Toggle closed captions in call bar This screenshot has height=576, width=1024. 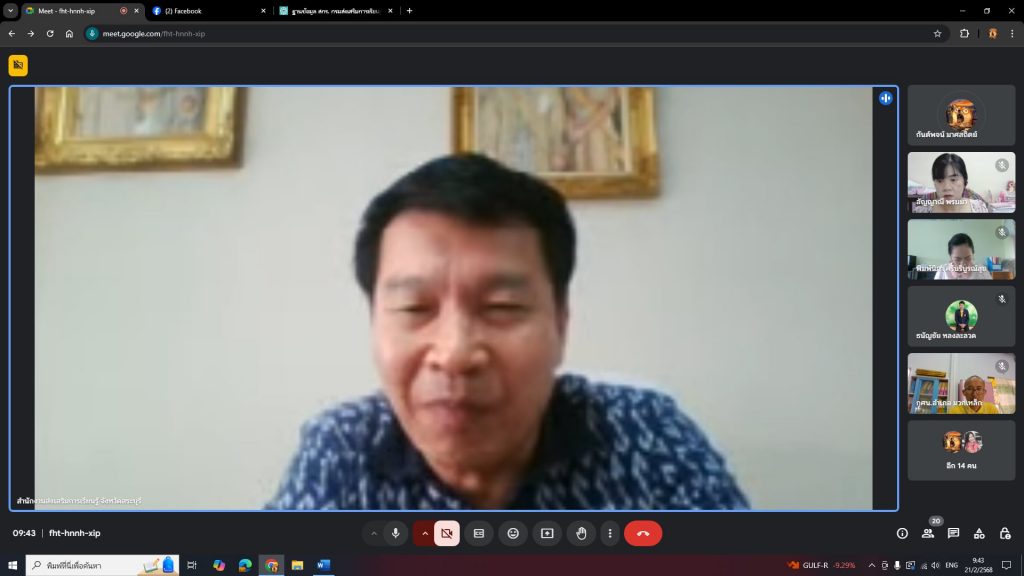(x=479, y=534)
